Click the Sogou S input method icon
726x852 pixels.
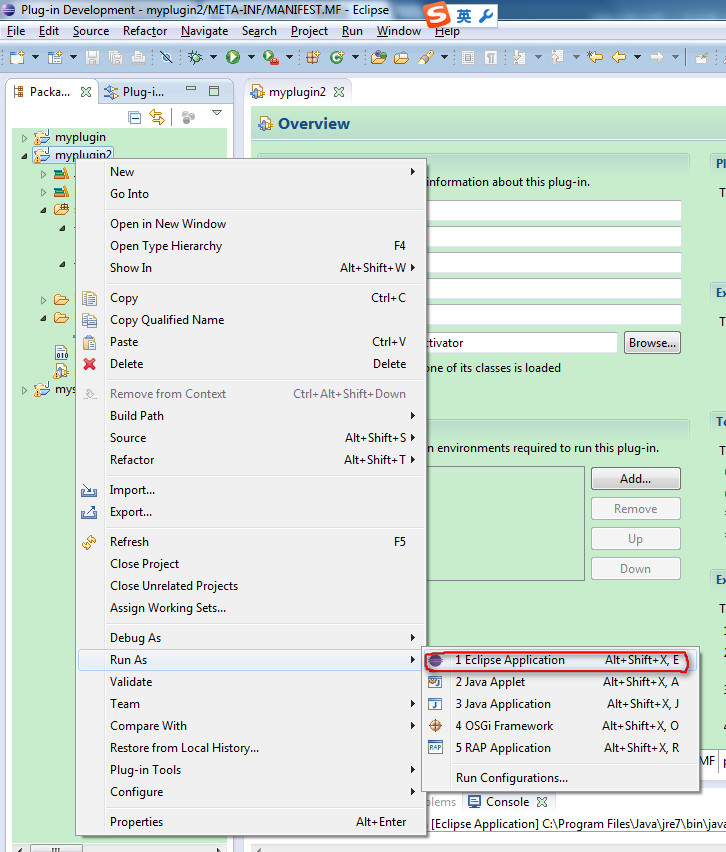click(437, 14)
